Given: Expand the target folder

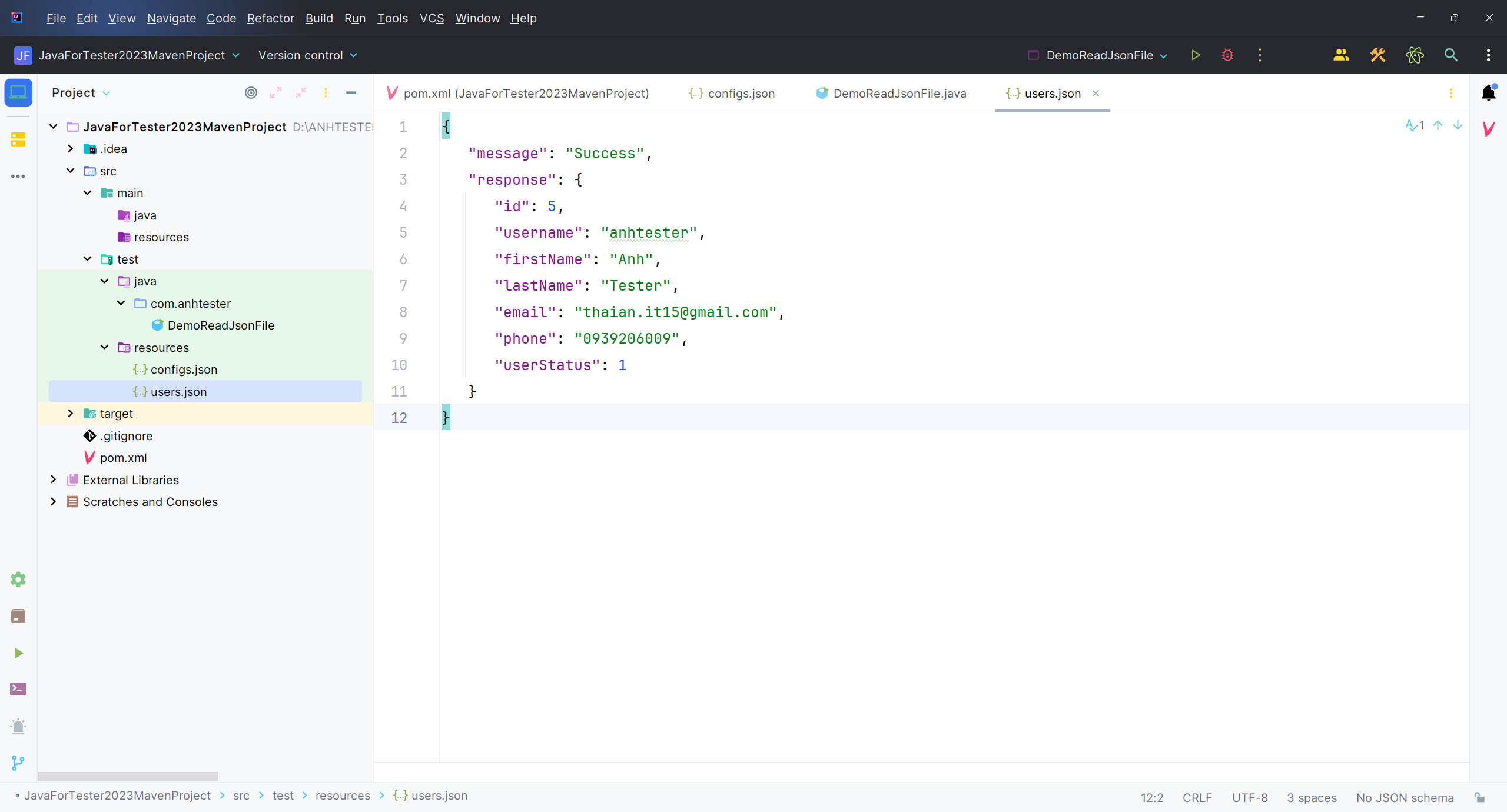Looking at the screenshot, I should [70, 414].
